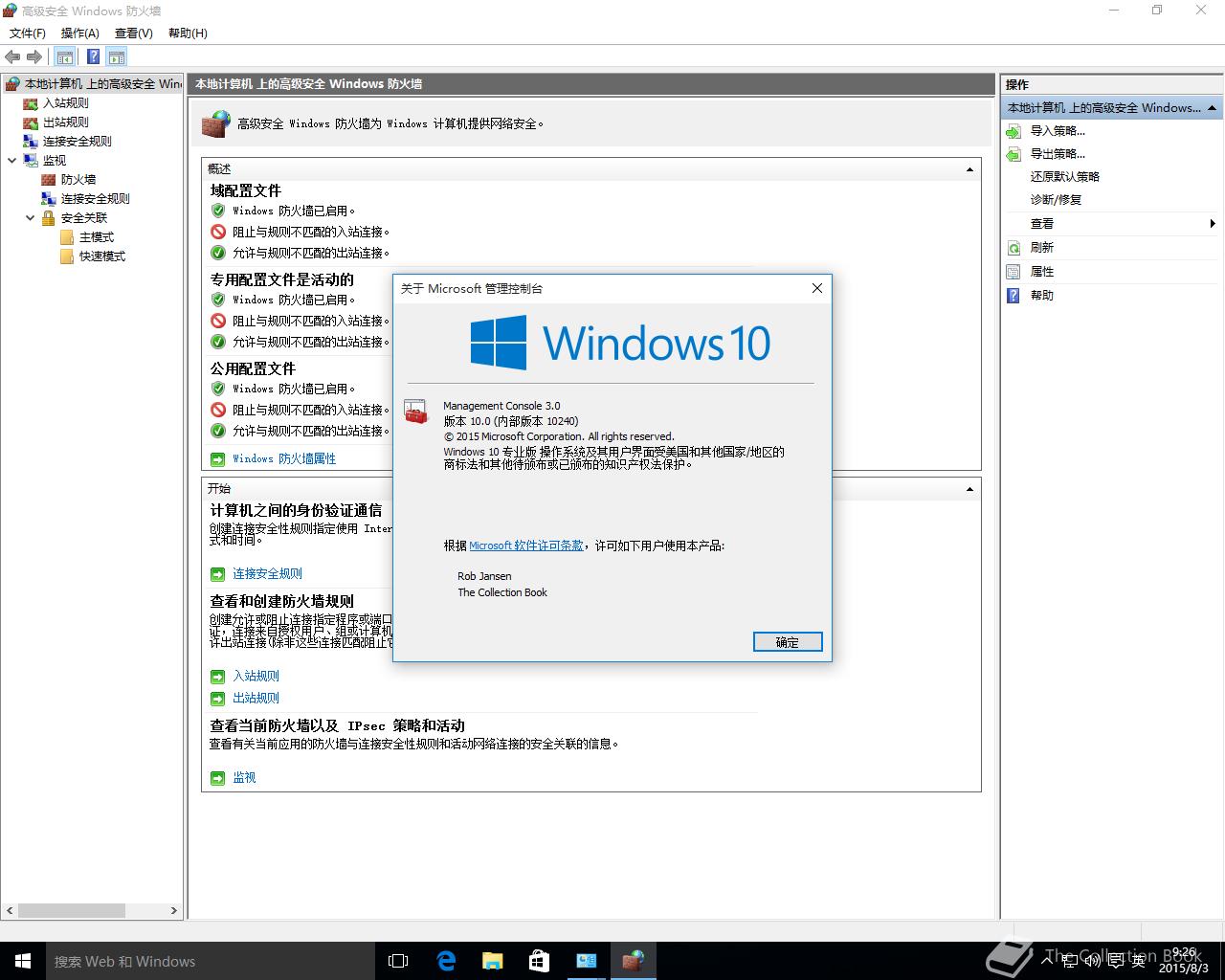This screenshot has height=980, width=1225.
Task: Select 出站规则 in the left tree
Action: (65, 122)
